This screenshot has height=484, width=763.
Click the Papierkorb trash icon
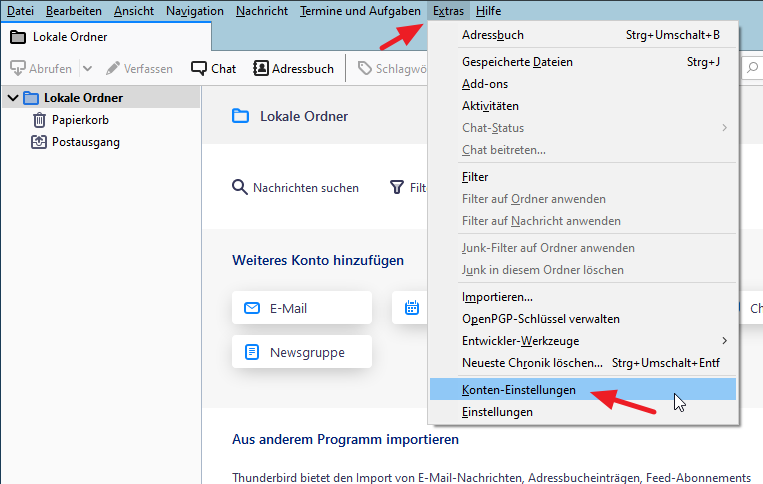pyautogui.click(x=39, y=120)
